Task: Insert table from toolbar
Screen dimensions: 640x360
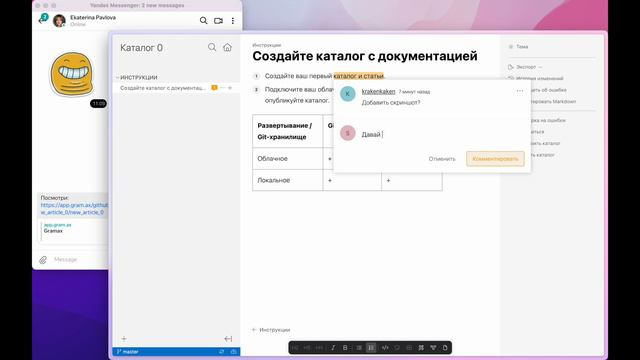Action: [409, 348]
